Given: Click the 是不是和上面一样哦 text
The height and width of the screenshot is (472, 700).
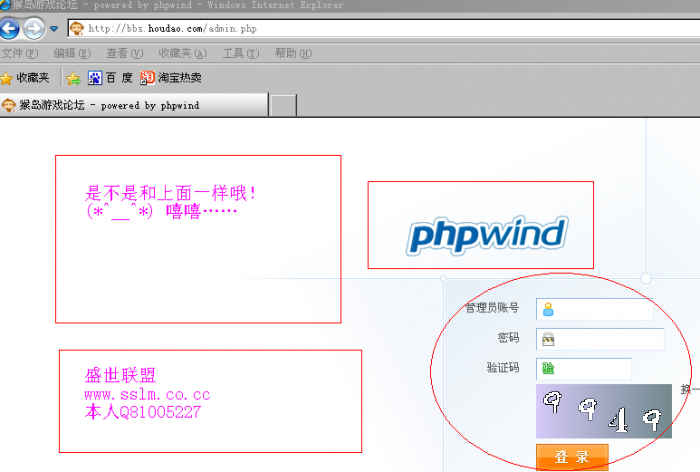Looking at the screenshot, I should [x=170, y=193].
